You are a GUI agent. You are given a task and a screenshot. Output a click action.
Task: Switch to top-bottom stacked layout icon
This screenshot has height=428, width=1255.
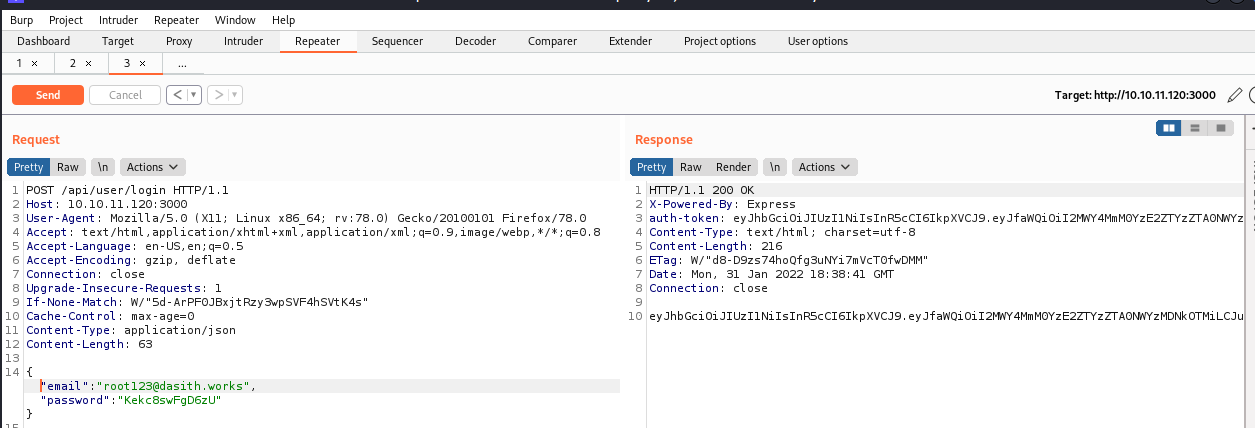coord(1194,128)
